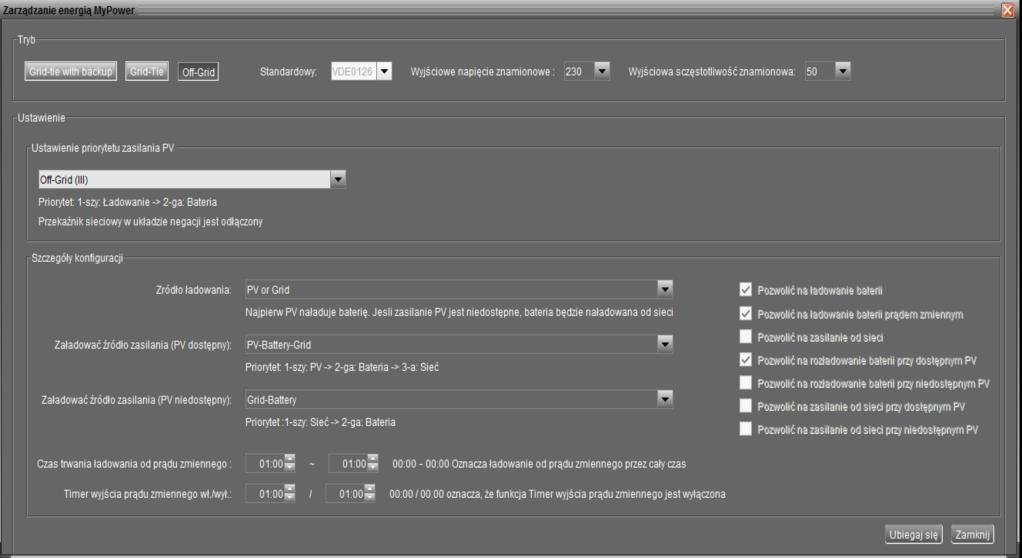Click AC charging start time field

click(x=265, y=463)
